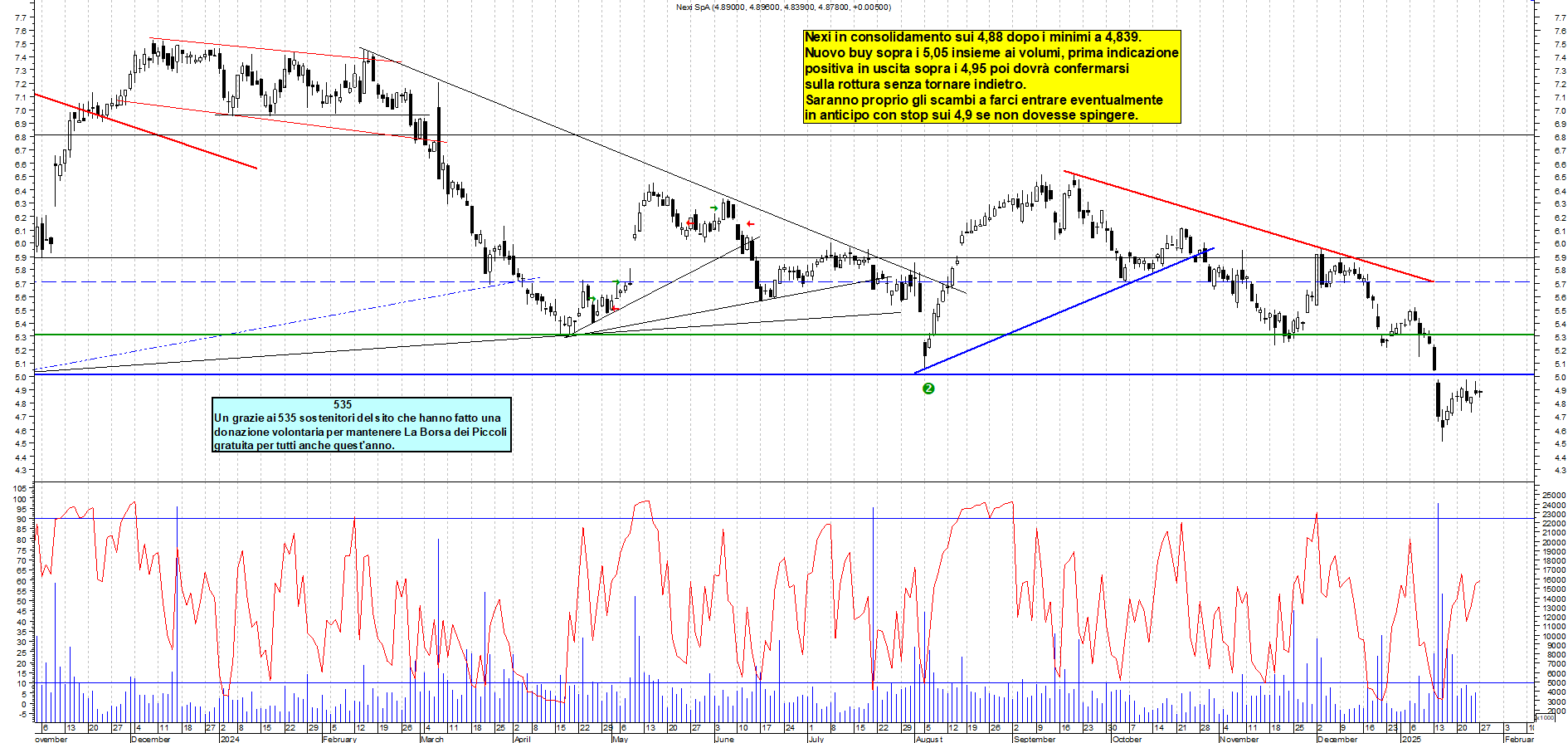Click the tall volume spike bar in January 2025
Screen dimensions: 1568x743
coord(1438,611)
